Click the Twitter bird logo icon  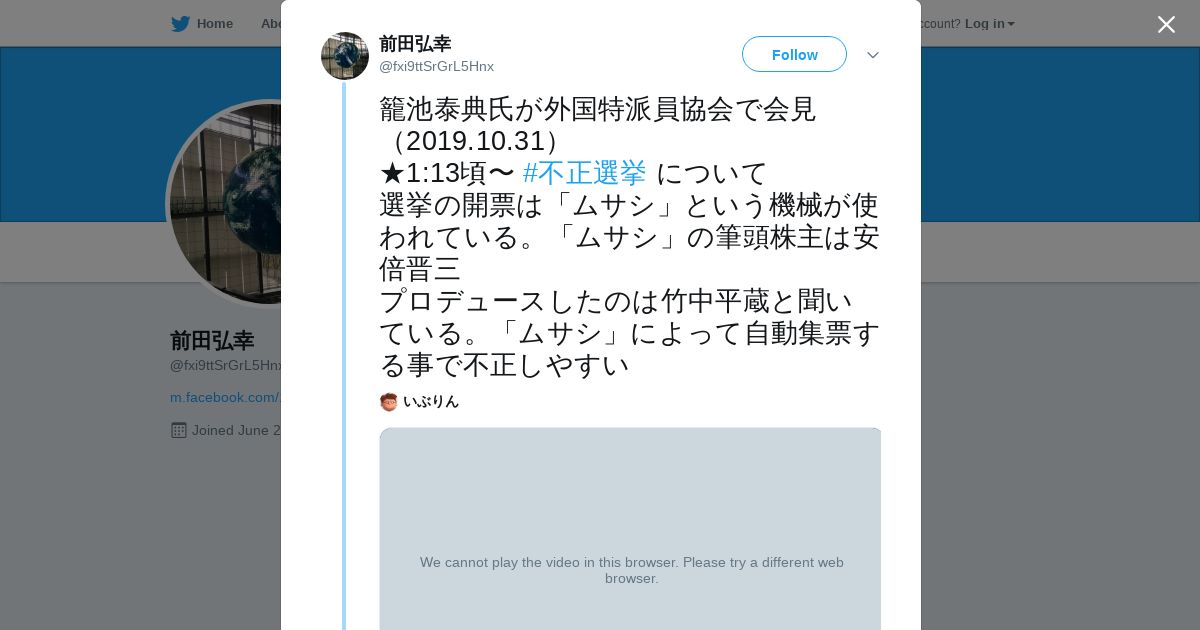[x=180, y=24]
